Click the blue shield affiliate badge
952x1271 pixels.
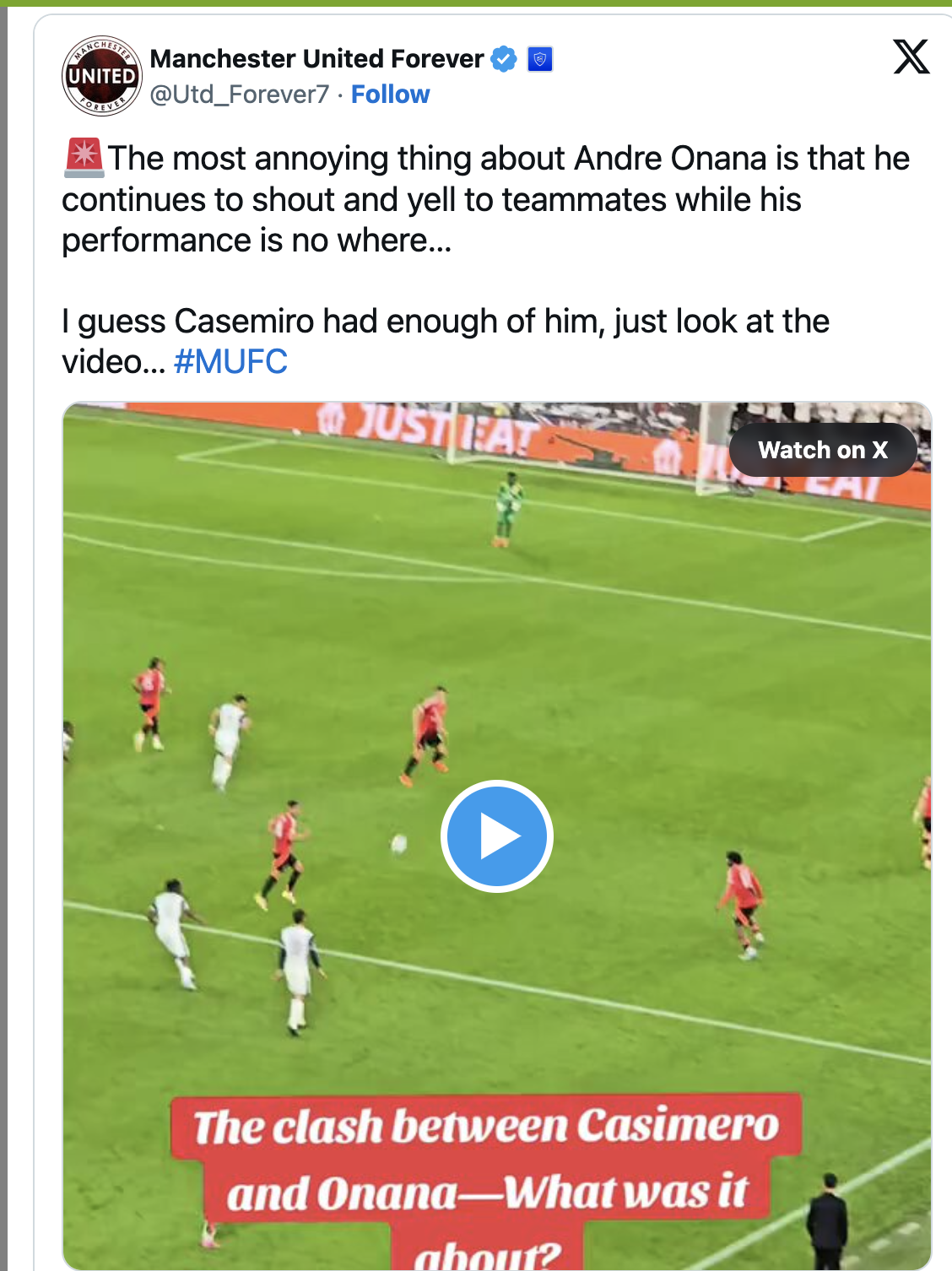tap(540, 59)
